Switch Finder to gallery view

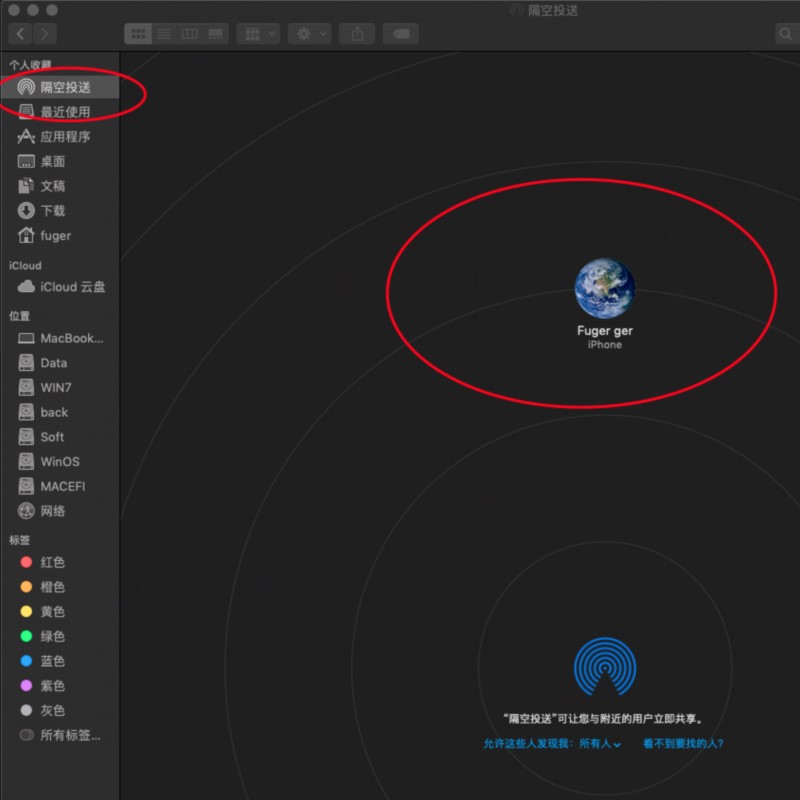[x=215, y=34]
